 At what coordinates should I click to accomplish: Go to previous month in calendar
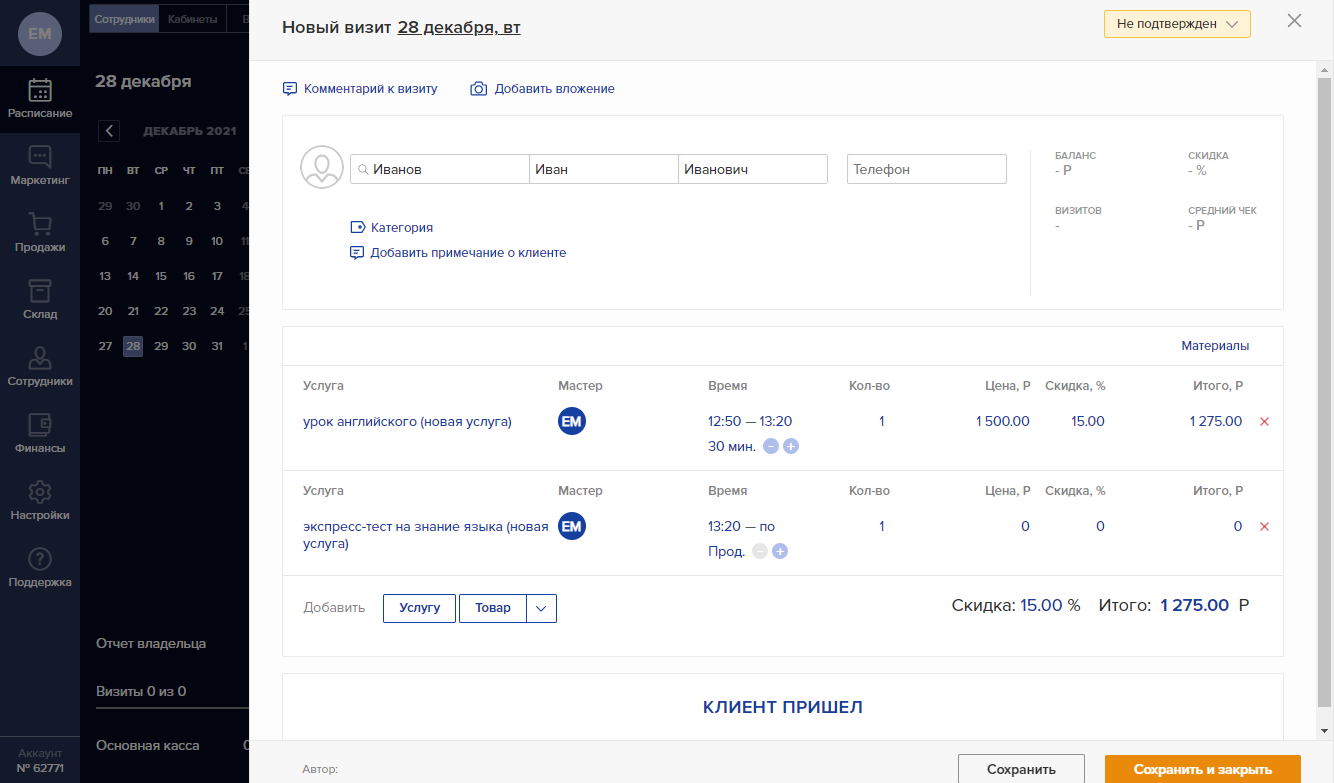(110, 131)
